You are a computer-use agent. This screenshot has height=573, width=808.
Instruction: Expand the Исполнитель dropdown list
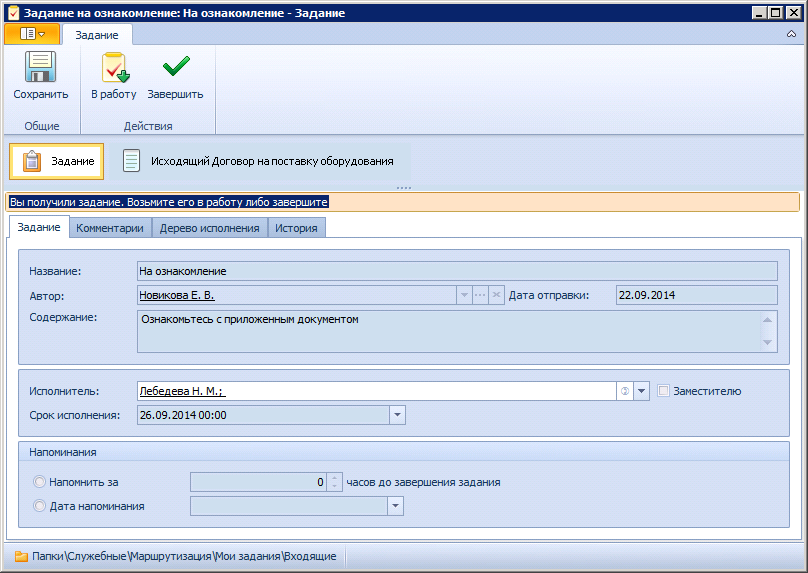click(x=642, y=391)
